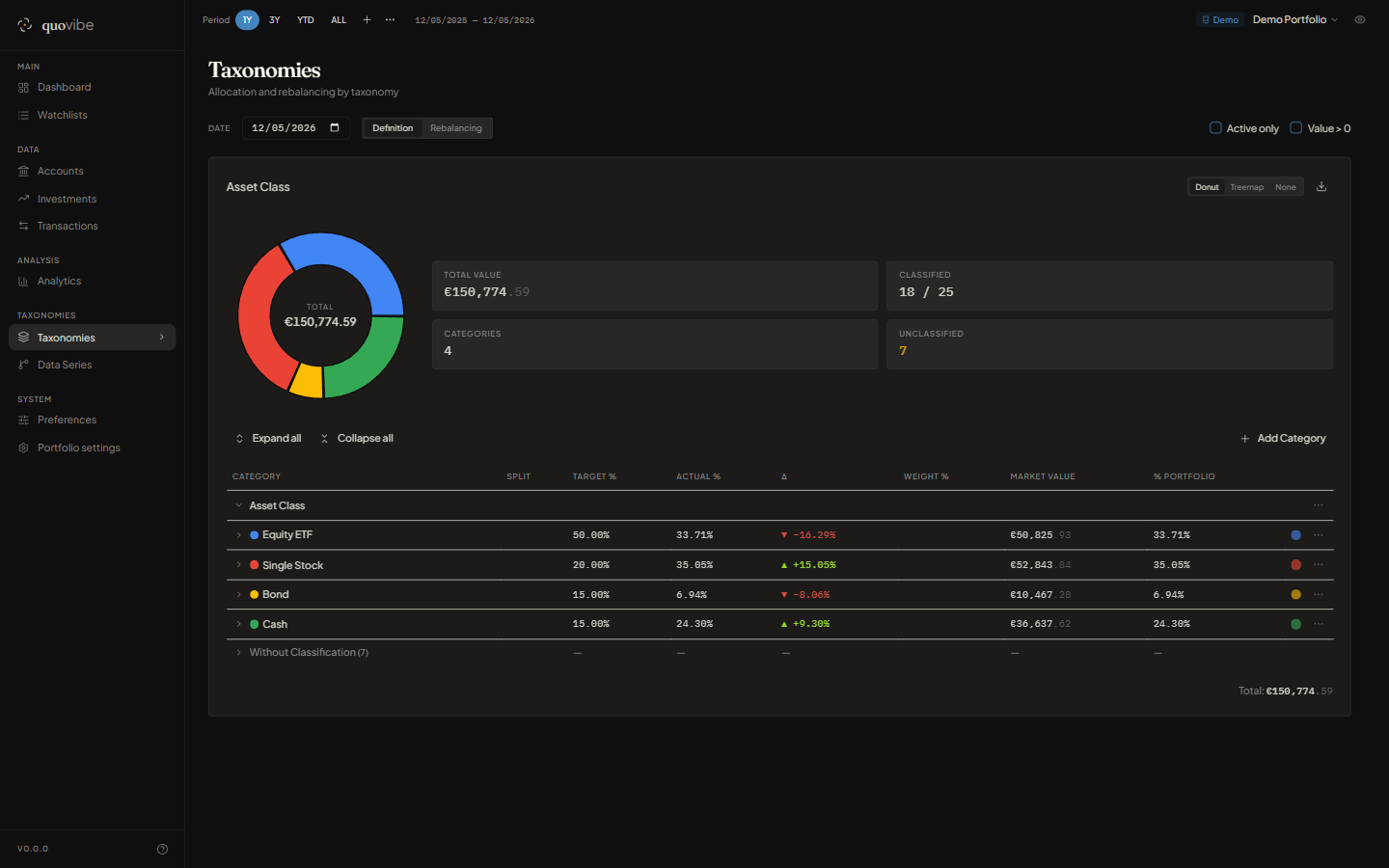The height and width of the screenshot is (868, 1389).
Task: Select the ALL period
Action: pyautogui.click(x=339, y=20)
